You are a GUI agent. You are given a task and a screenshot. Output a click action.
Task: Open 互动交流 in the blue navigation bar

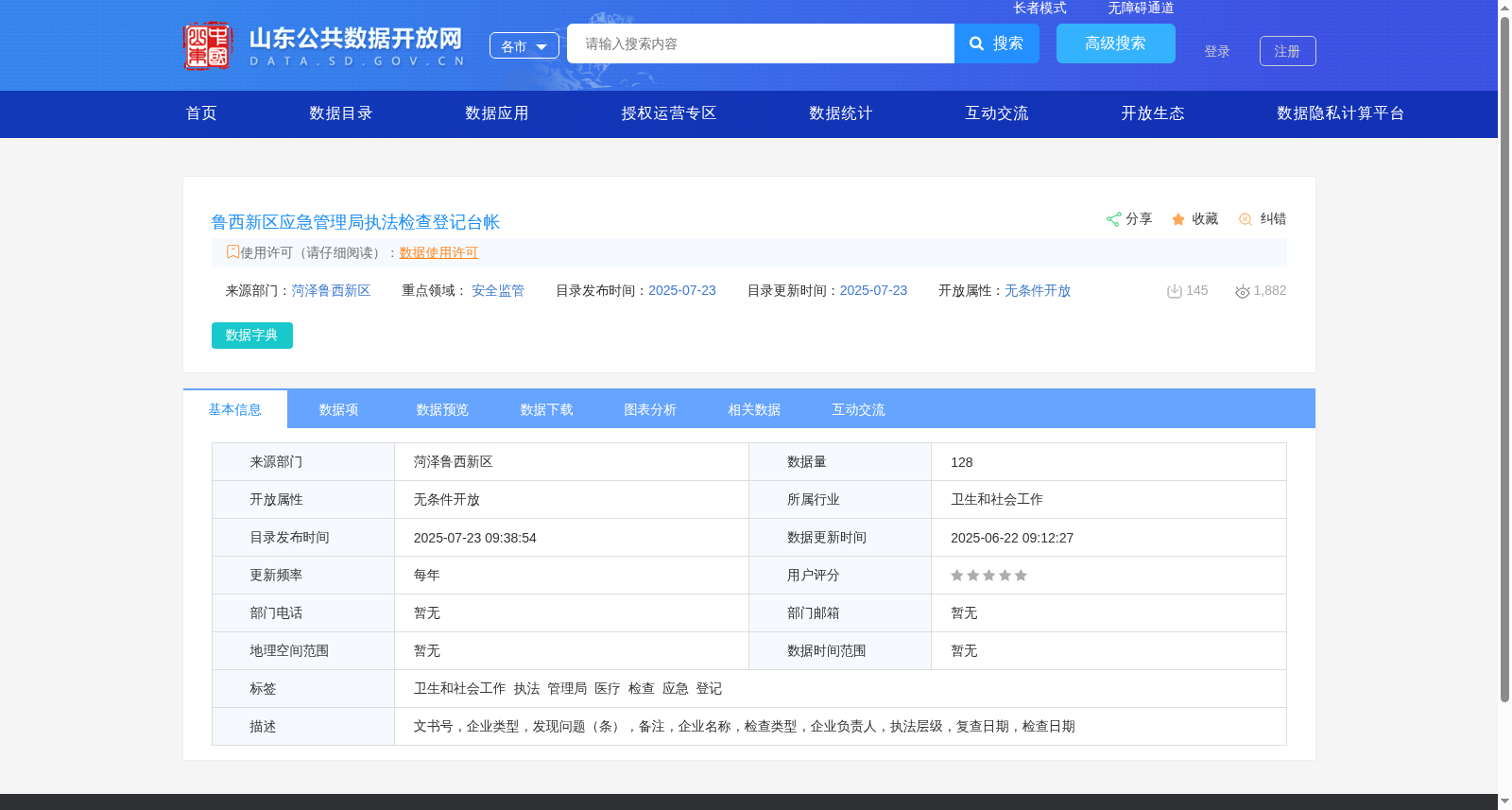[997, 113]
